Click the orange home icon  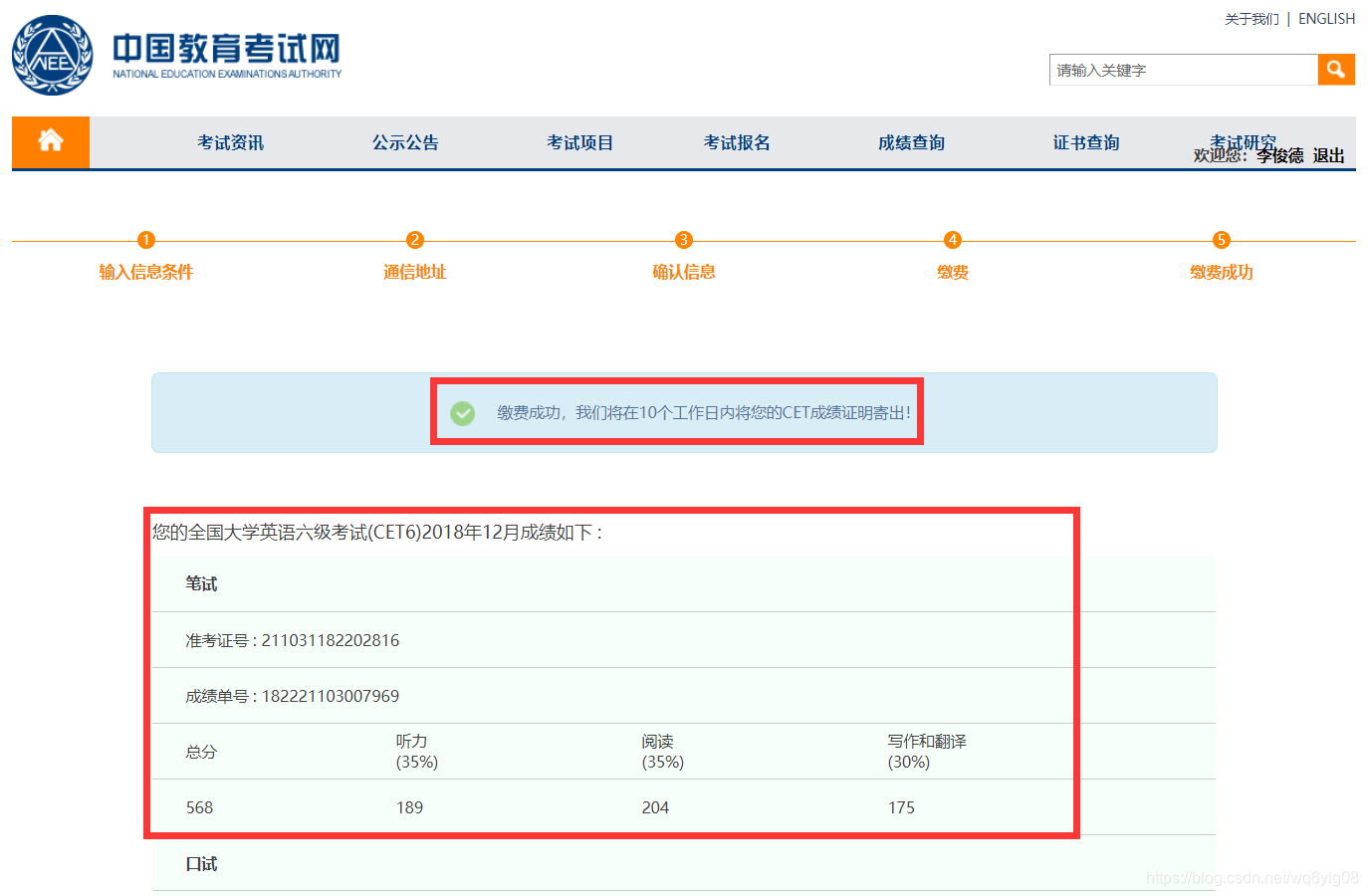tap(51, 141)
